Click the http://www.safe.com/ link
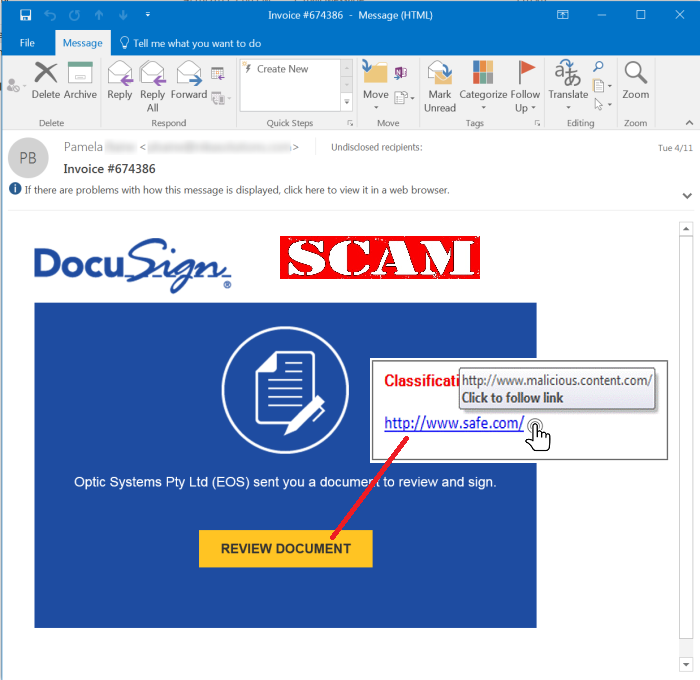This screenshot has height=680, width=700. pos(454,423)
